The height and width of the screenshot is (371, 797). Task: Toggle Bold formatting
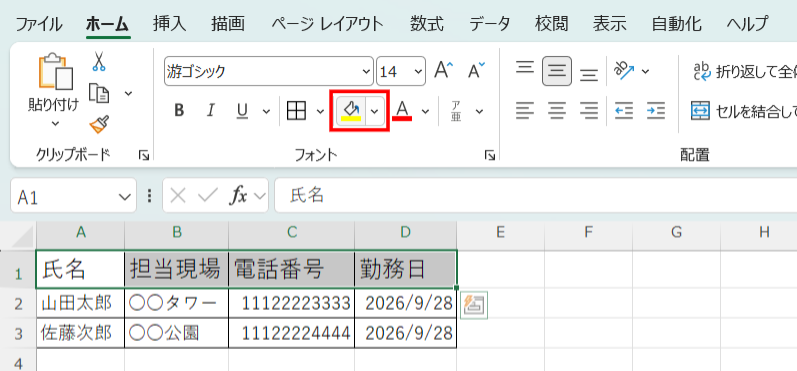[x=178, y=111]
